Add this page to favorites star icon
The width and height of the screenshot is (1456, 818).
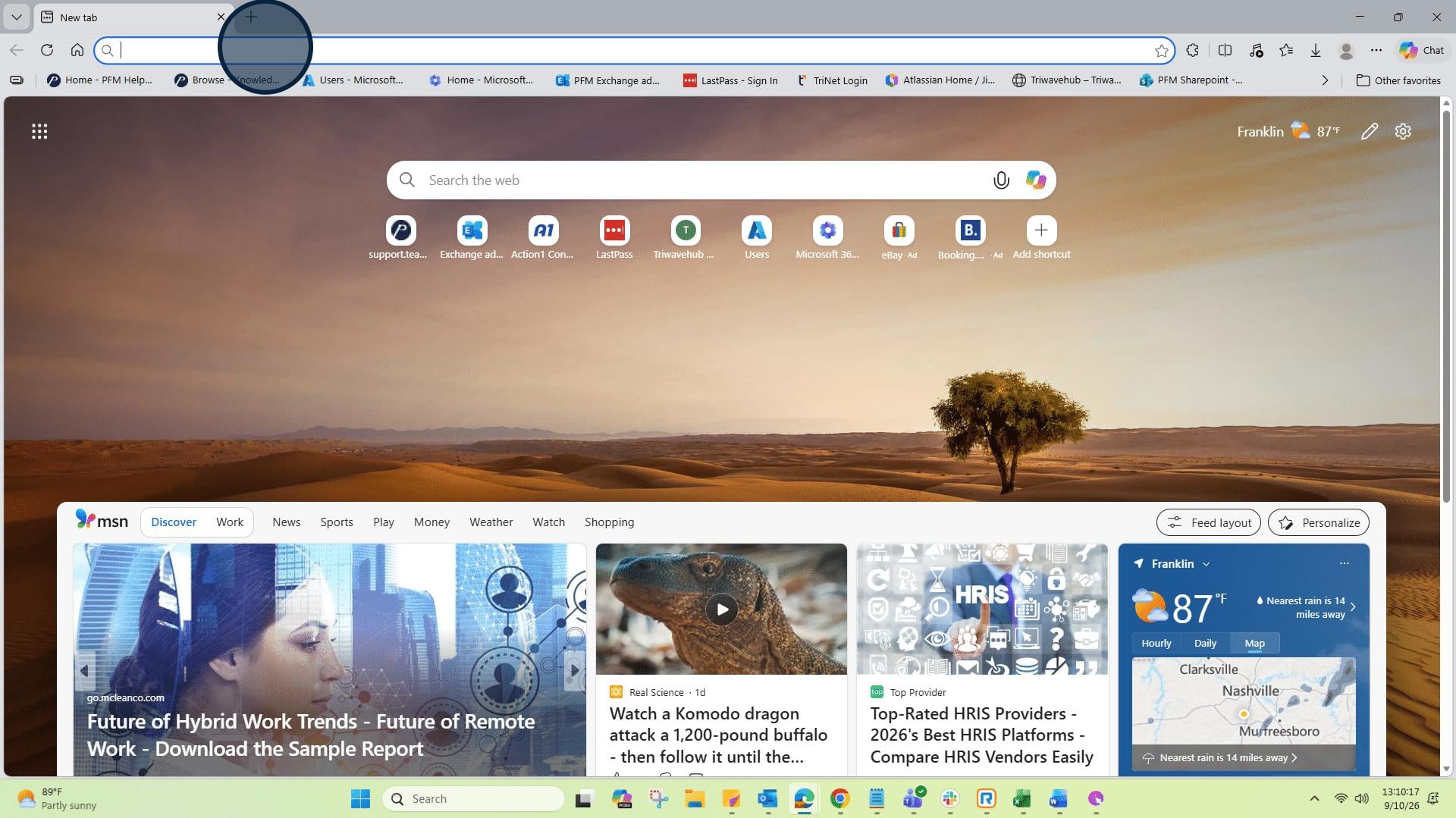point(1161,51)
